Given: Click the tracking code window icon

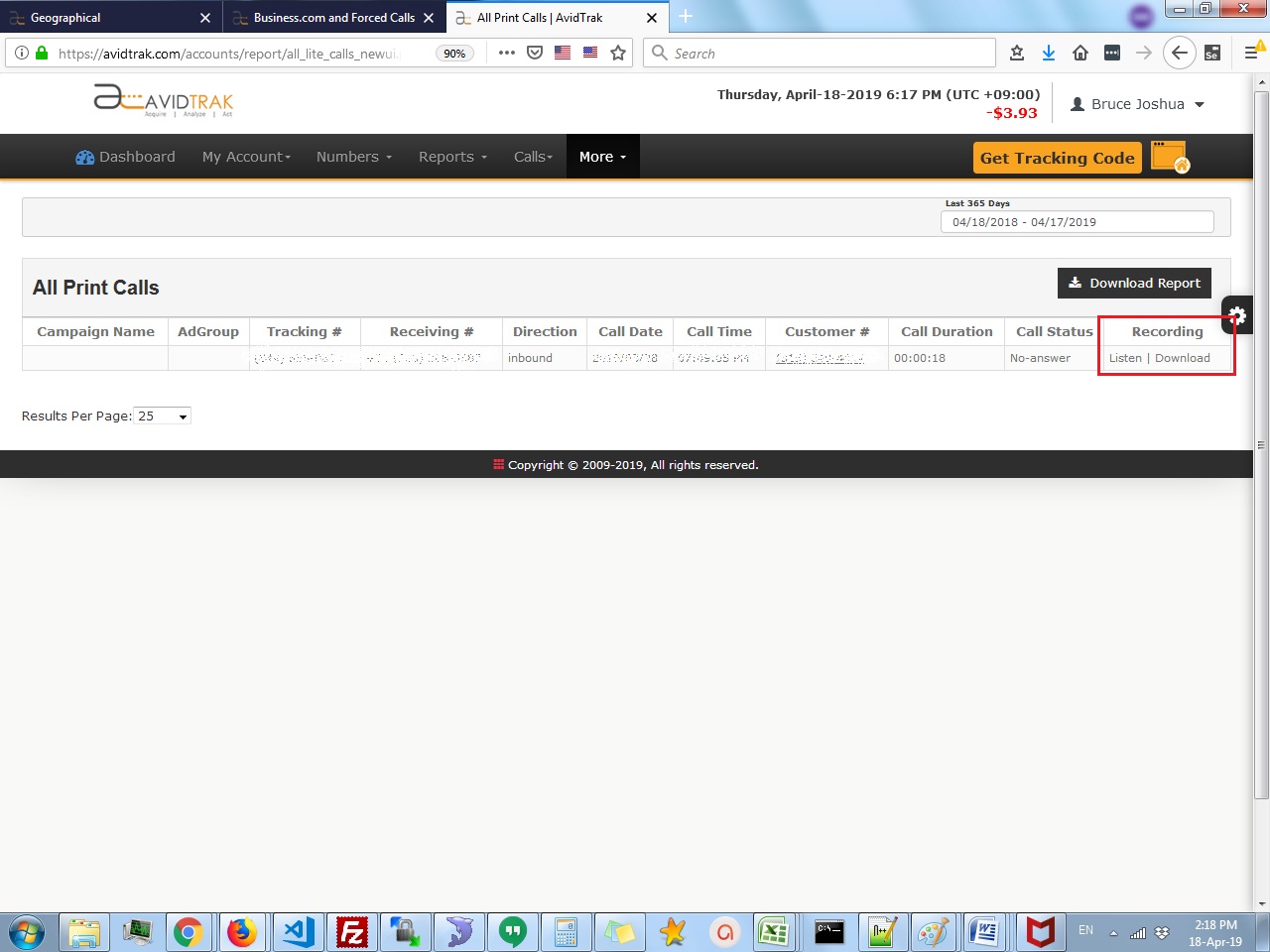Looking at the screenshot, I should tap(1170, 157).
